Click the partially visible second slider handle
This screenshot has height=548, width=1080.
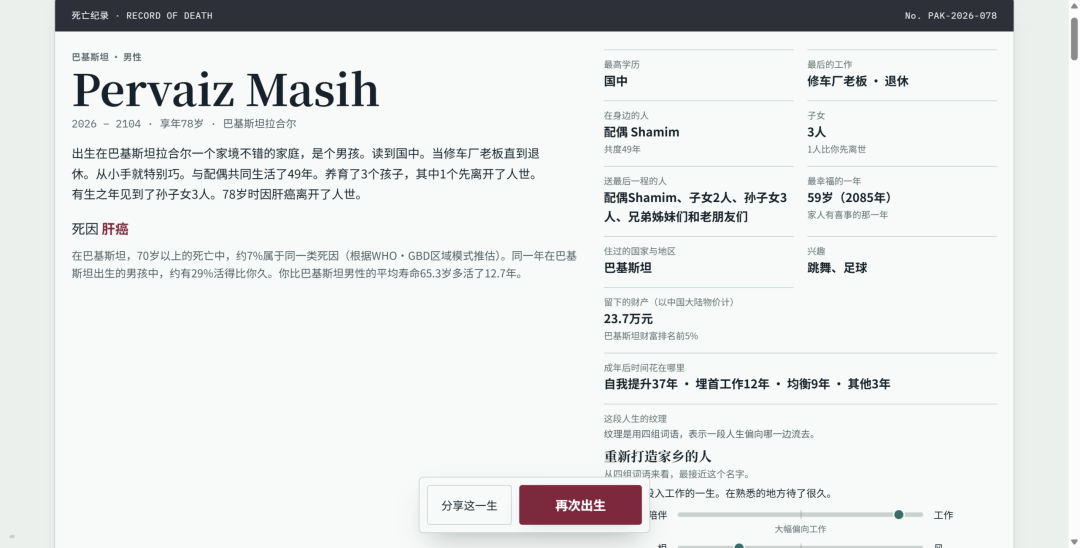[738, 546]
